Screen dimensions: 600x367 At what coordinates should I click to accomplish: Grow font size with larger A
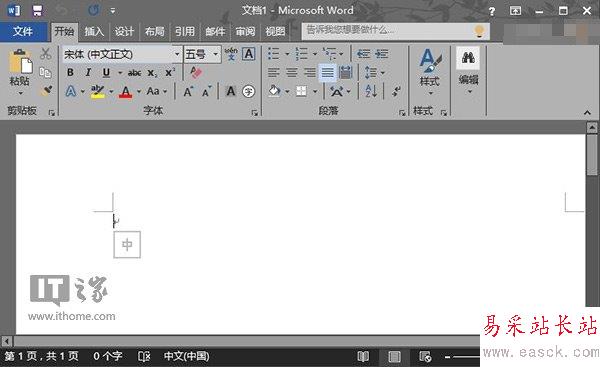tap(188, 91)
